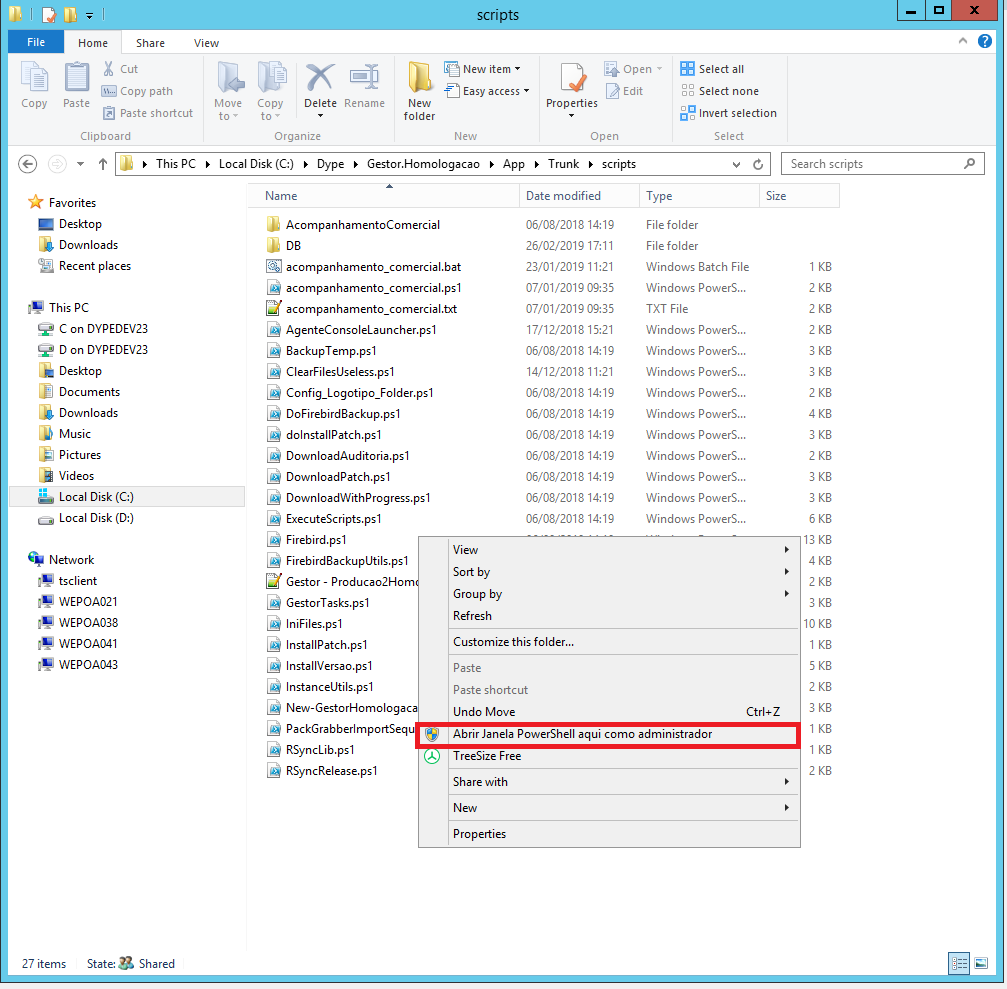Screen dimensions: 1007x989
Task: Open the File tab
Action: pos(36,42)
